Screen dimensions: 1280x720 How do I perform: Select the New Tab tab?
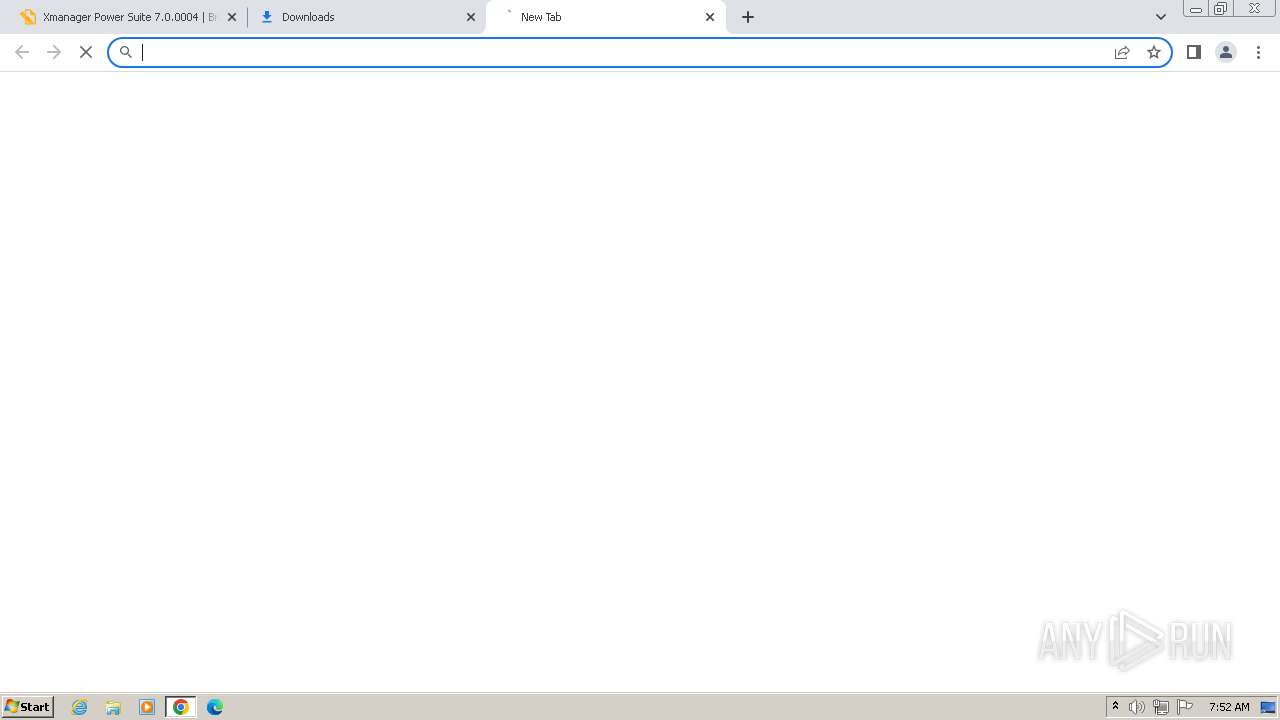click(x=605, y=17)
